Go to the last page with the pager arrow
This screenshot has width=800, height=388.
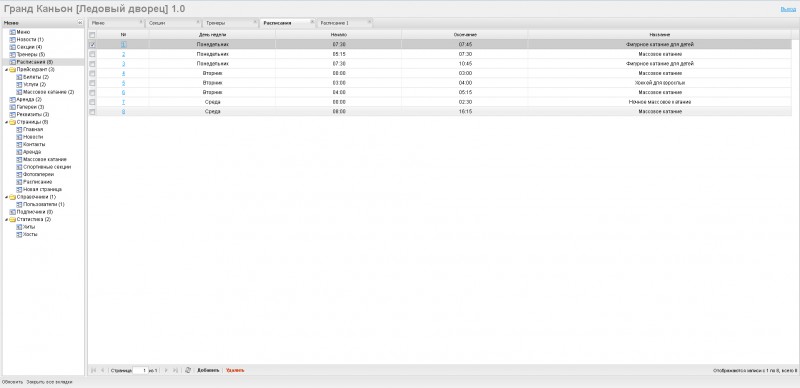click(x=175, y=370)
